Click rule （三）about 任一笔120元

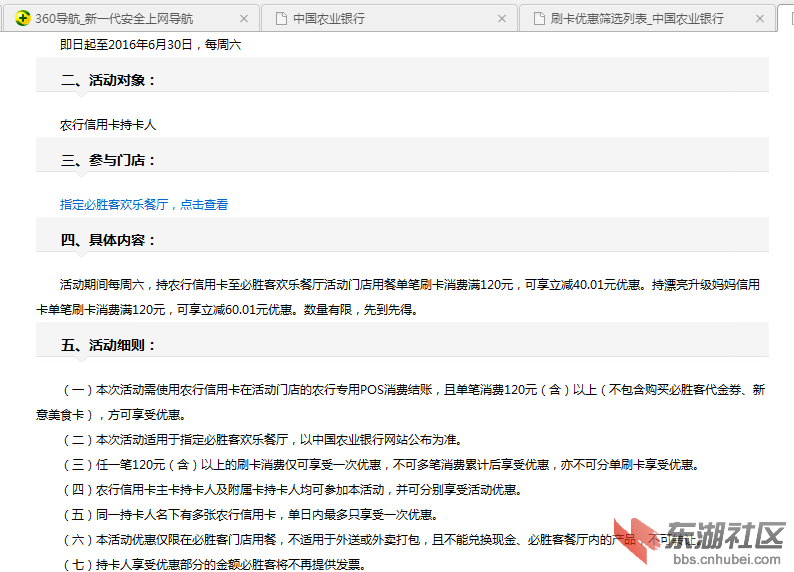click(381, 465)
